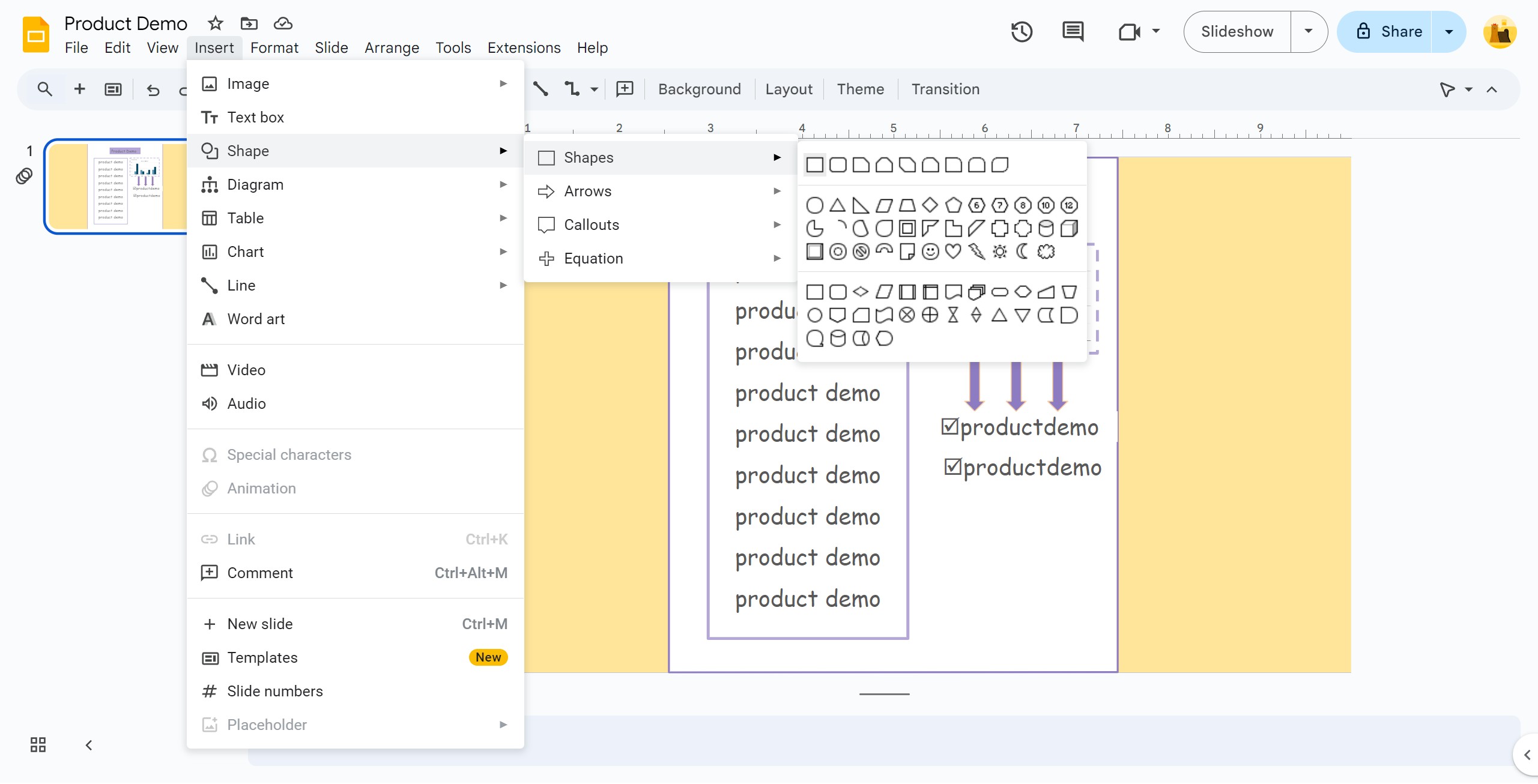Click the account avatar

coord(1500,32)
